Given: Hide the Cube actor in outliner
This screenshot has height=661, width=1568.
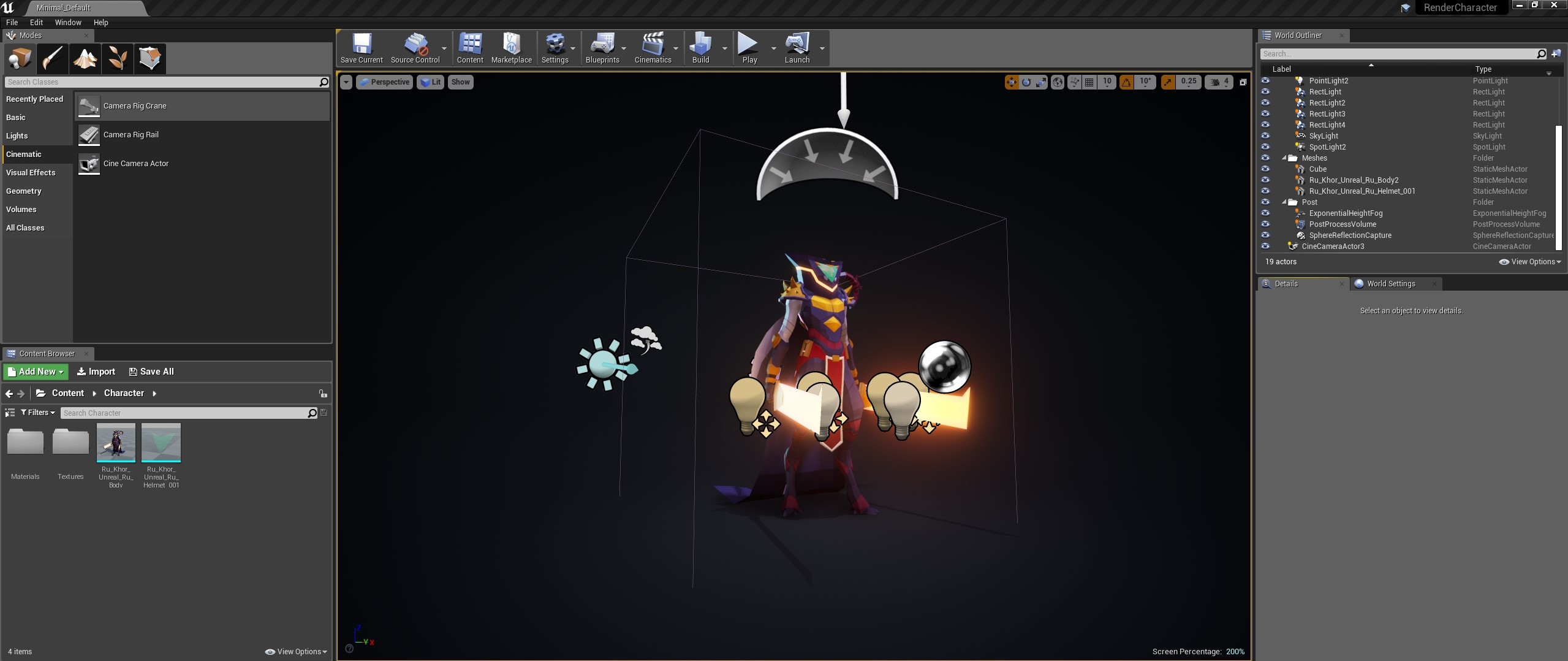Looking at the screenshot, I should pyautogui.click(x=1265, y=169).
